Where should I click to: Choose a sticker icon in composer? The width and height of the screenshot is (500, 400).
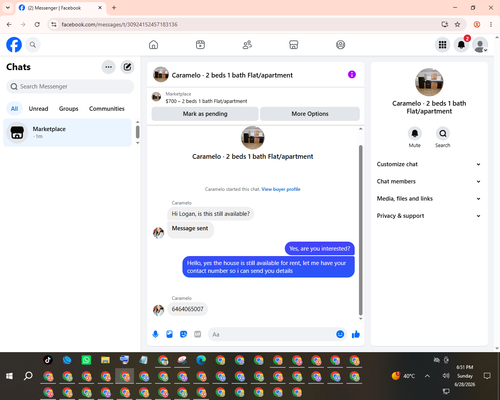coord(183,334)
